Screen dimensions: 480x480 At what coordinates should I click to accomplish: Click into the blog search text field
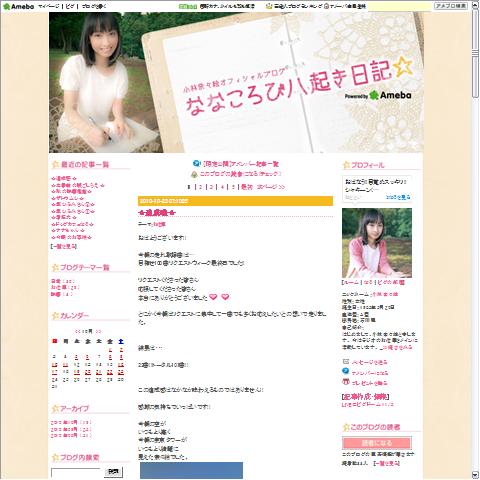point(76,472)
